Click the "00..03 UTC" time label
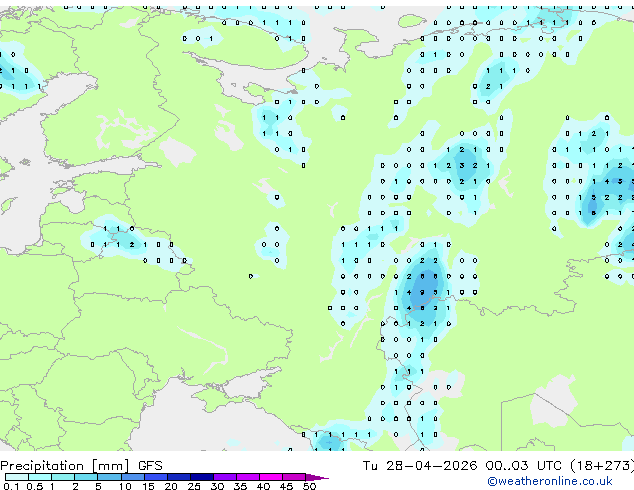 tap(524, 466)
